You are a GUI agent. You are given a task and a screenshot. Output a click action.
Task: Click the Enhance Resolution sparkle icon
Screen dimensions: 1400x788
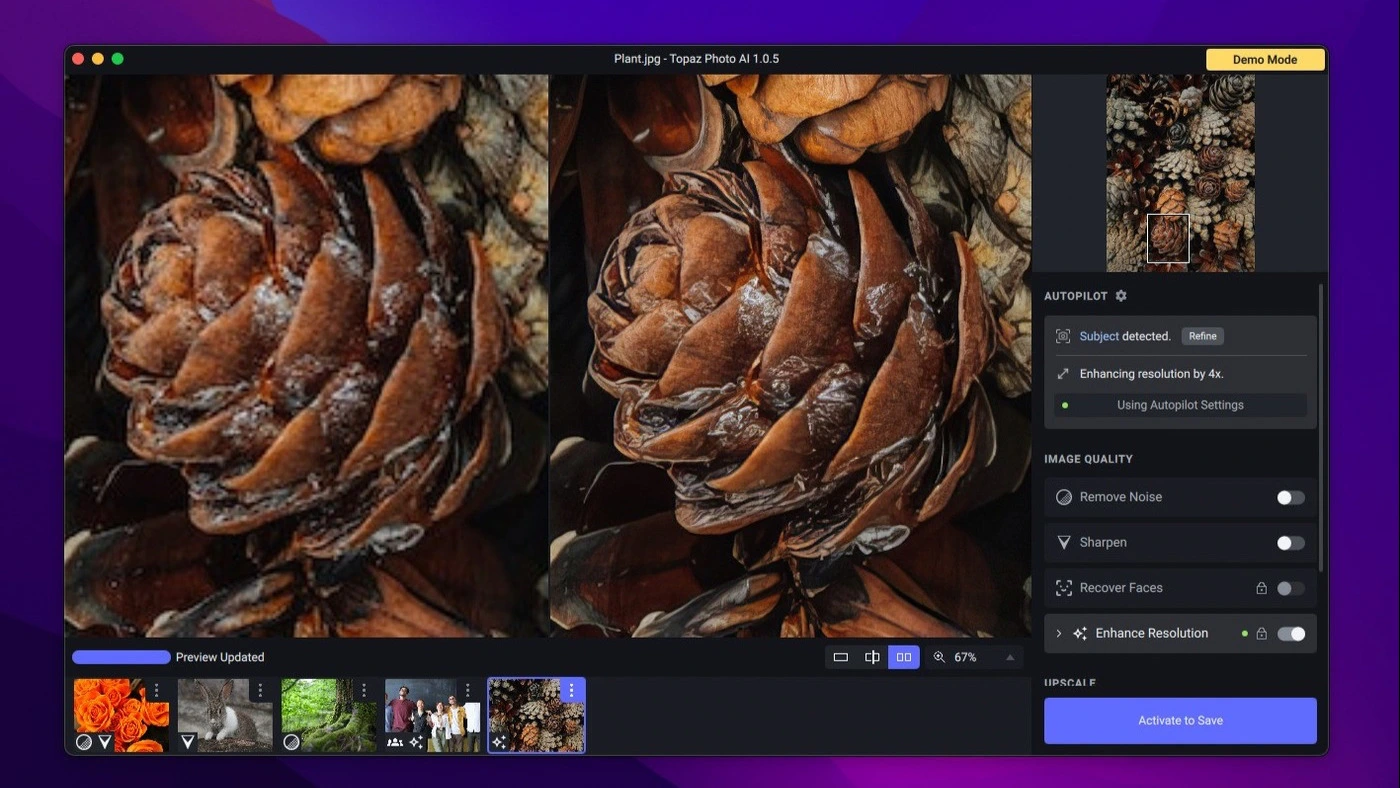coord(1080,633)
